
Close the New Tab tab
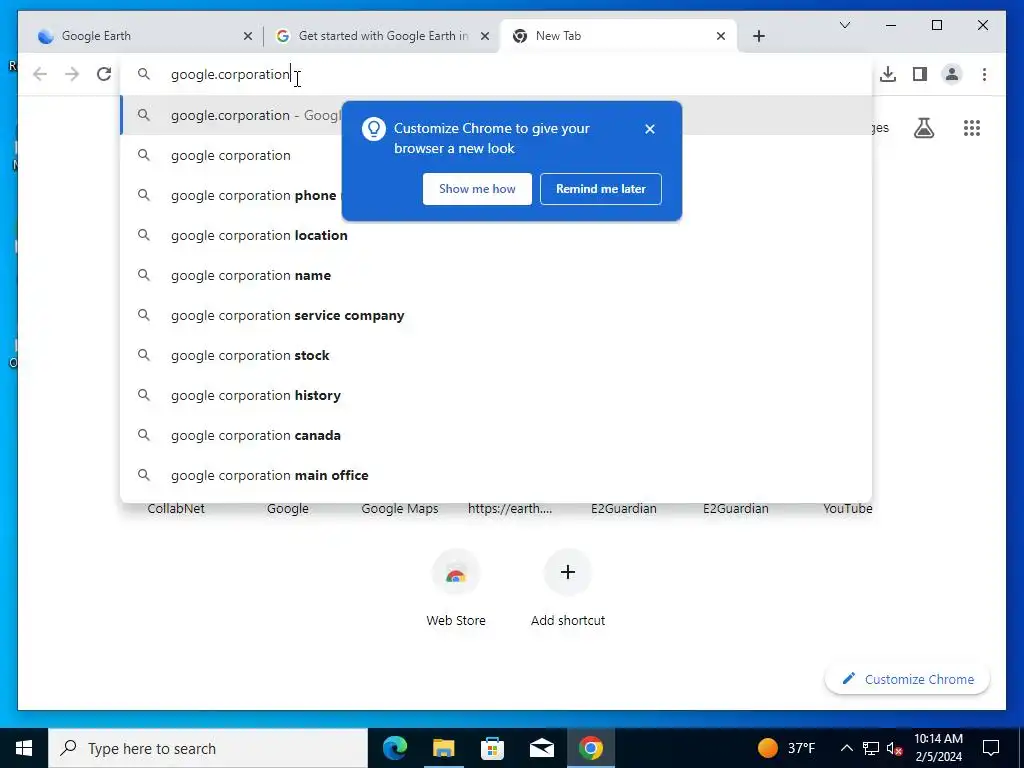tap(721, 36)
